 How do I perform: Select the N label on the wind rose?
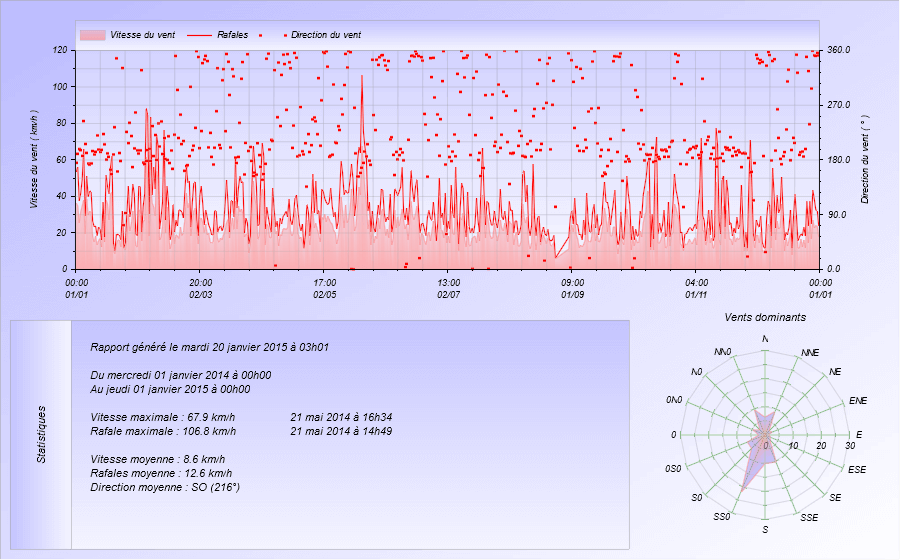pyautogui.click(x=765, y=340)
